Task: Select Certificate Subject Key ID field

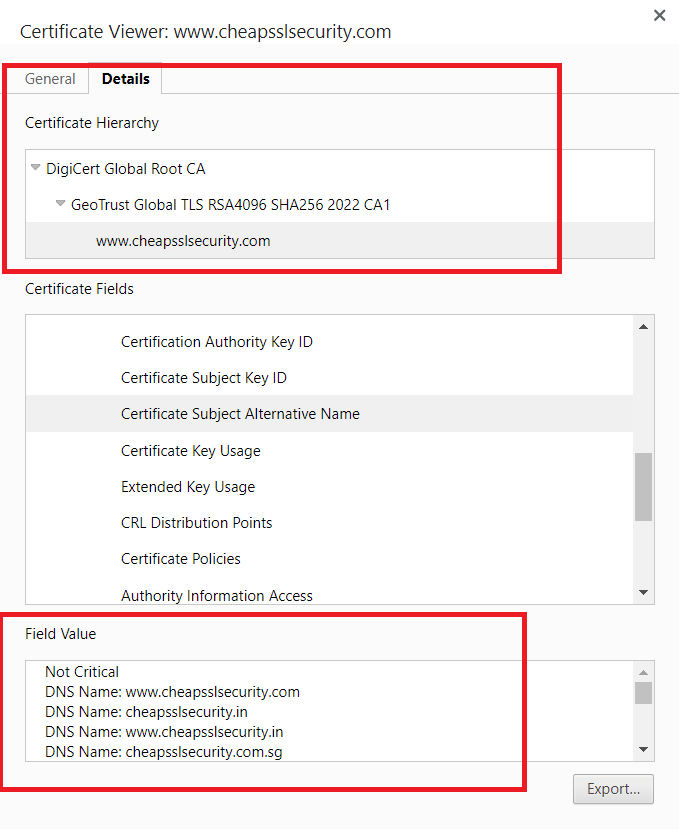Action: click(329, 378)
